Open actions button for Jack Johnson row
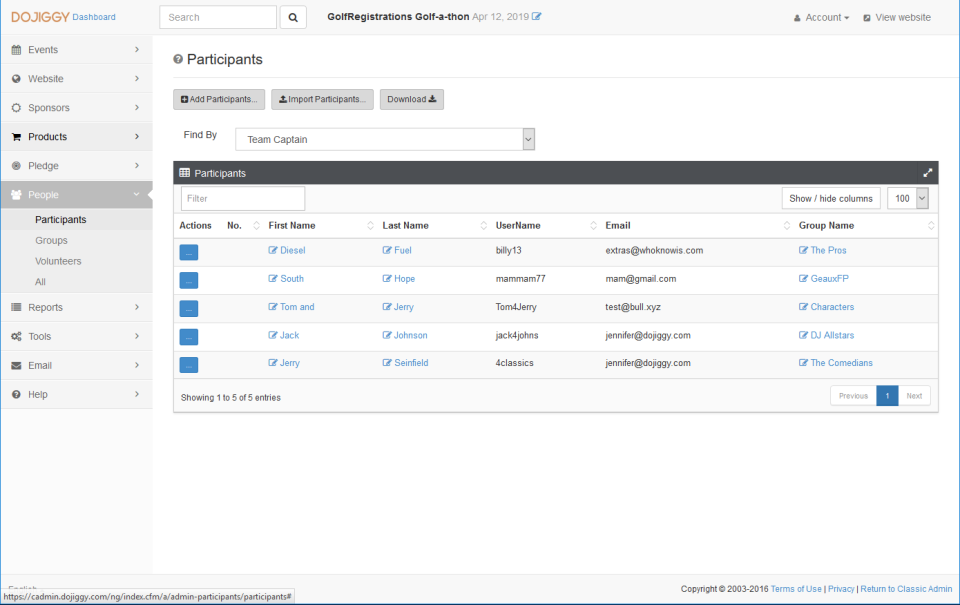960x605 pixels. pyautogui.click(x=189, y=336)
